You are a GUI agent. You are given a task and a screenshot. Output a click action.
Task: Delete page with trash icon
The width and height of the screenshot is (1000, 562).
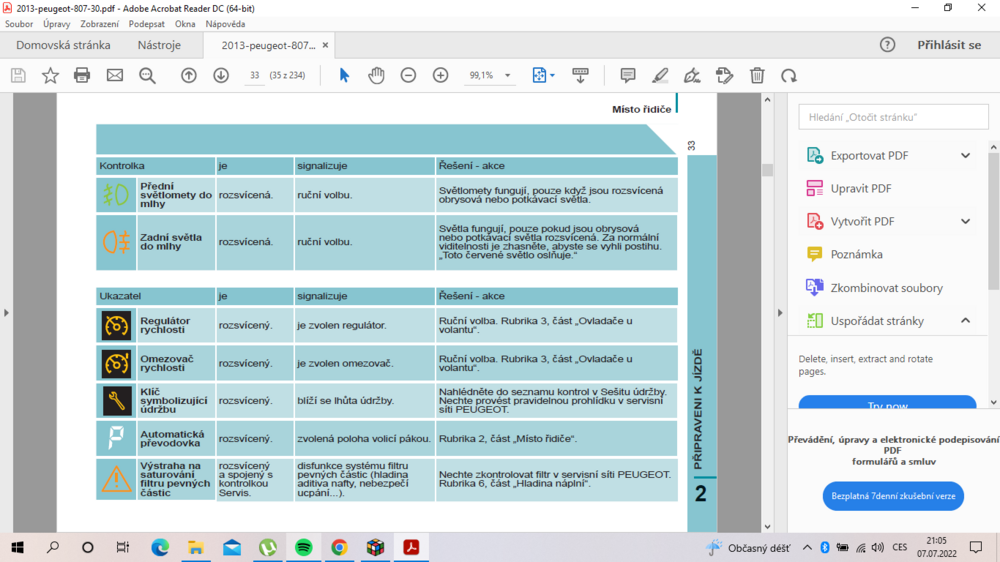(757, 75)
